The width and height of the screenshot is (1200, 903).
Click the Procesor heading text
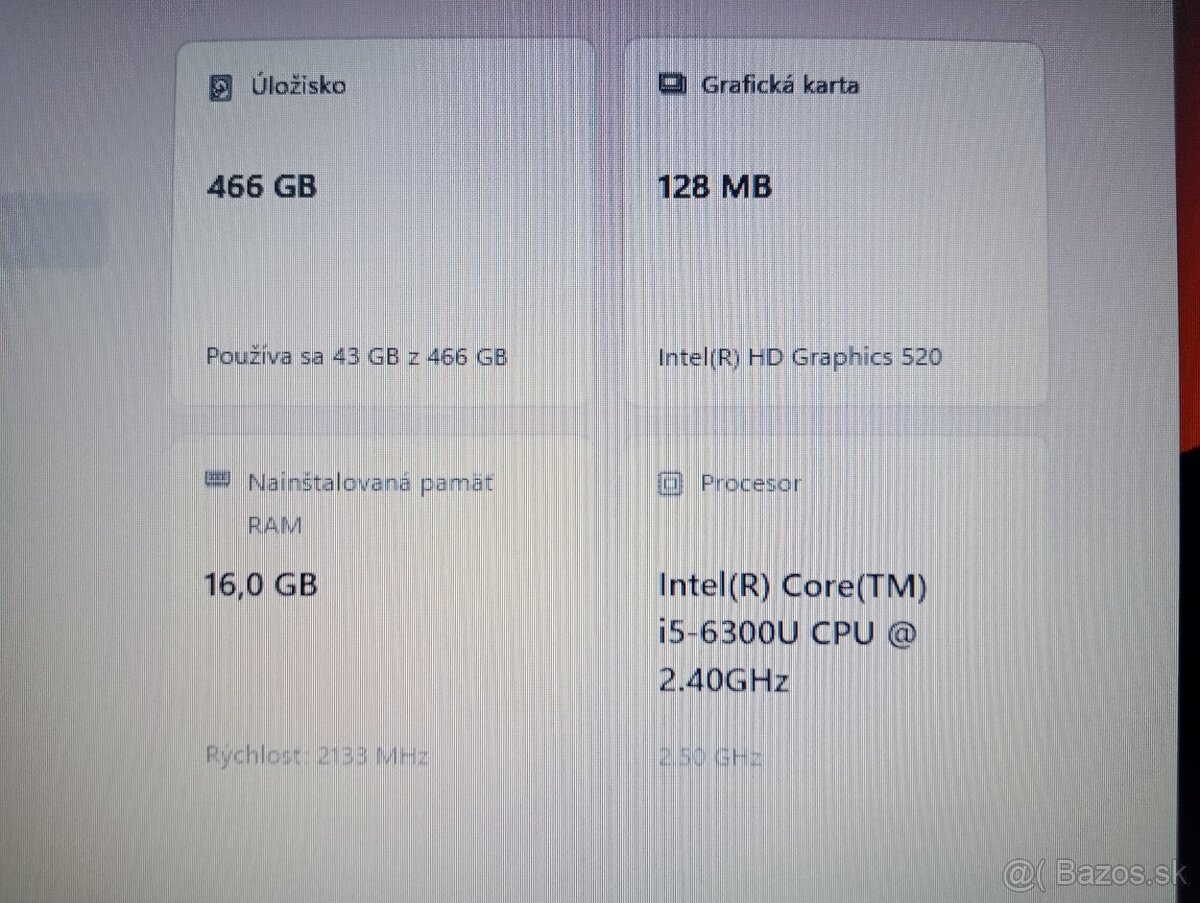tap(750, 484)
